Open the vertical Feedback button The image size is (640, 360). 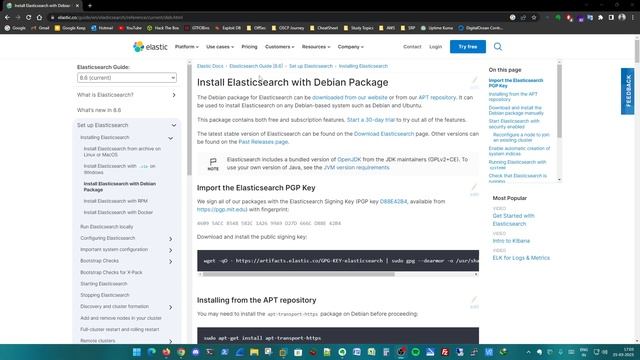pyautogui.click(x=628, y=91)
